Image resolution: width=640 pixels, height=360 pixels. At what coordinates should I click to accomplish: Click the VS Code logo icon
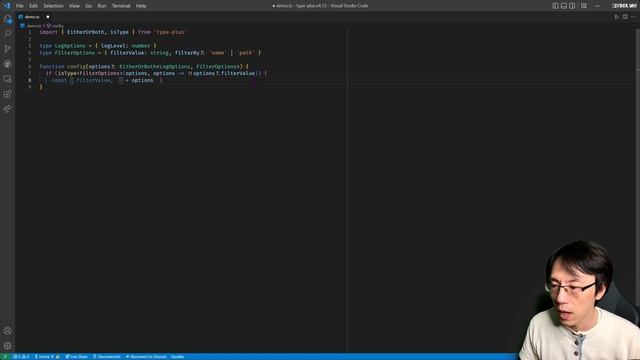pyautogui.click(x=7, y=6)
